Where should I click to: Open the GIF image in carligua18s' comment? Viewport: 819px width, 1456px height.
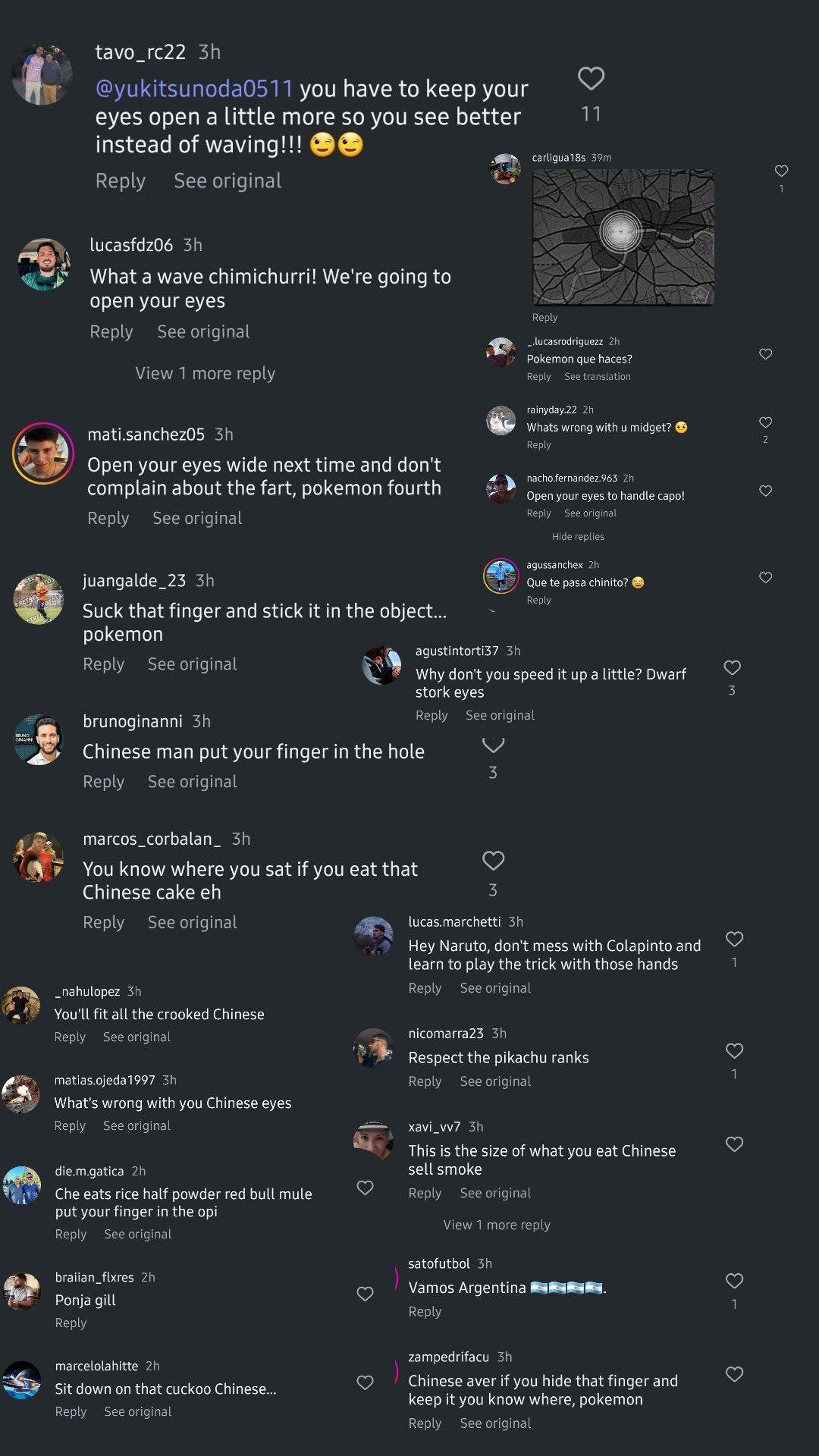click(623, 237)
